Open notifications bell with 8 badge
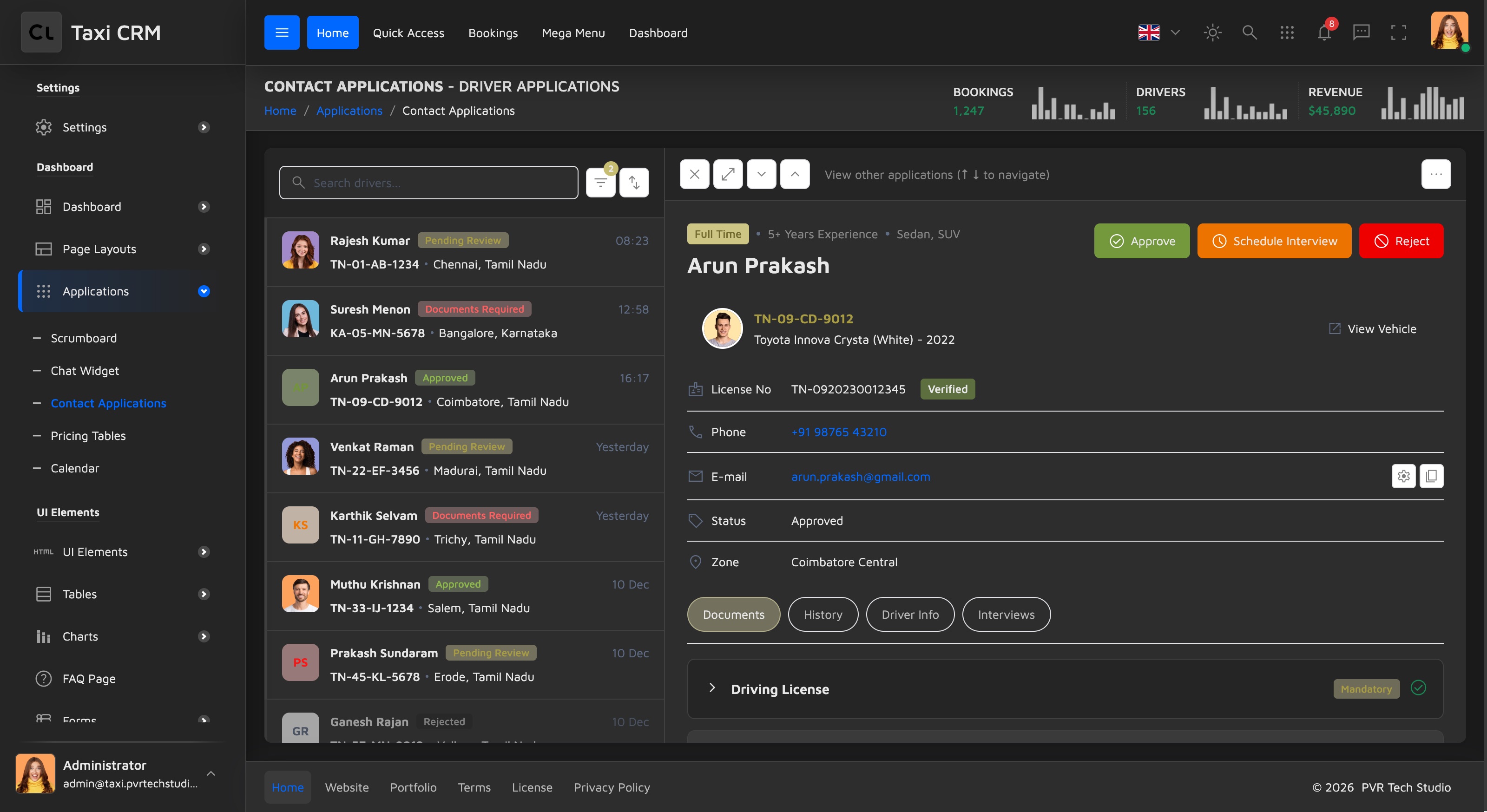This screenshot has height=812, width=1487. tap(1324, 33)
